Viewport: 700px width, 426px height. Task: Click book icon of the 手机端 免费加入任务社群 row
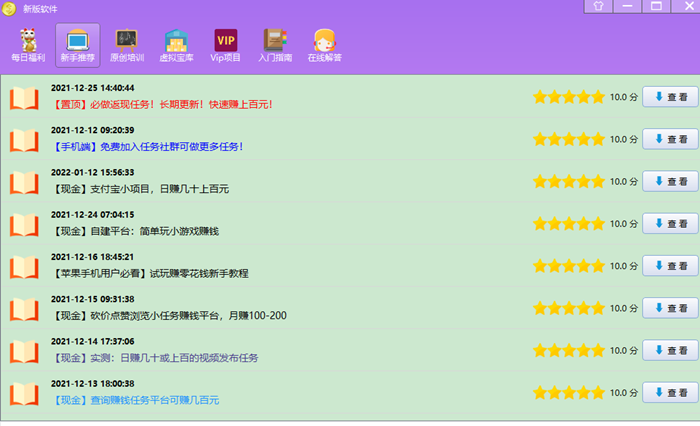[x=24, y=140]
